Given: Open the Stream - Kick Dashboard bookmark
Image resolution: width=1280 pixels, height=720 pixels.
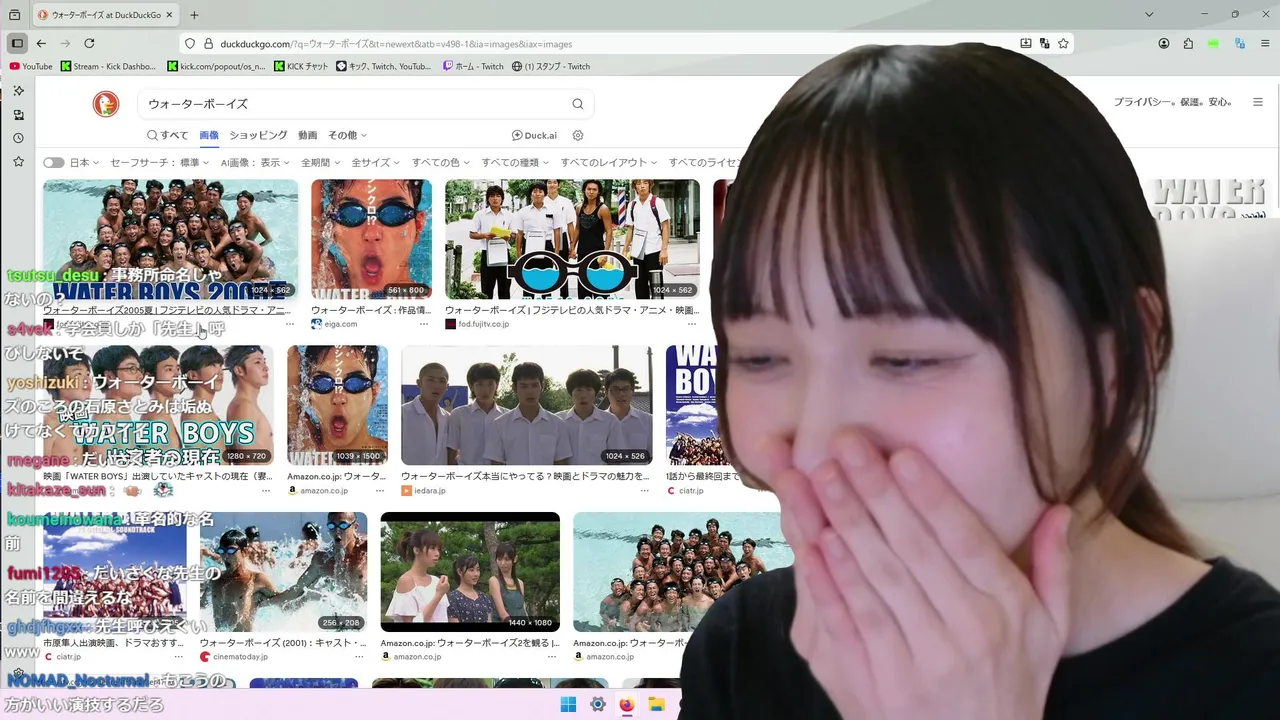Looking at the screenshot, I should point(108,66).
